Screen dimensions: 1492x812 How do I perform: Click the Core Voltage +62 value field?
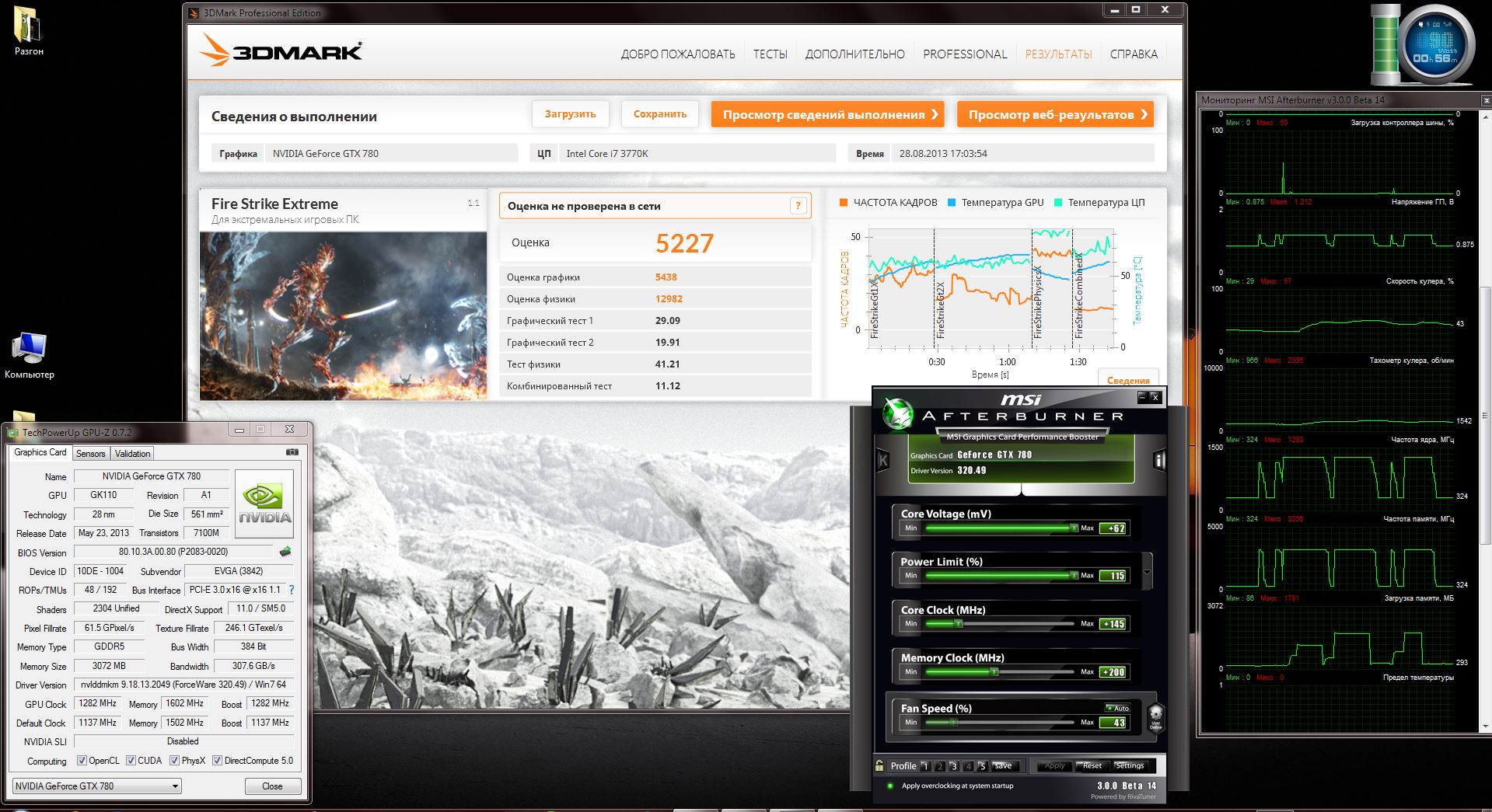tap(1113, 528)
